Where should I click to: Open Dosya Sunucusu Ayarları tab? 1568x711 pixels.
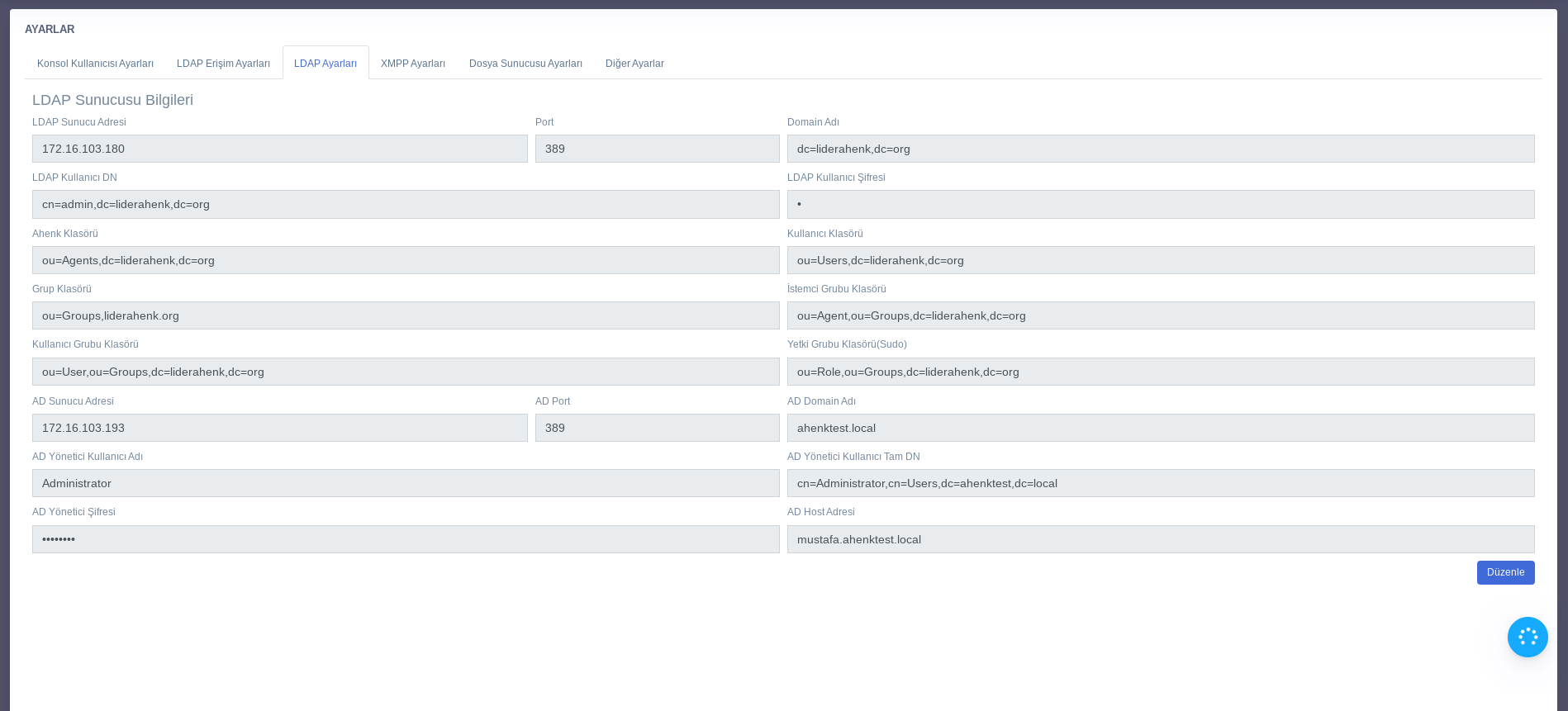[525, 64]
